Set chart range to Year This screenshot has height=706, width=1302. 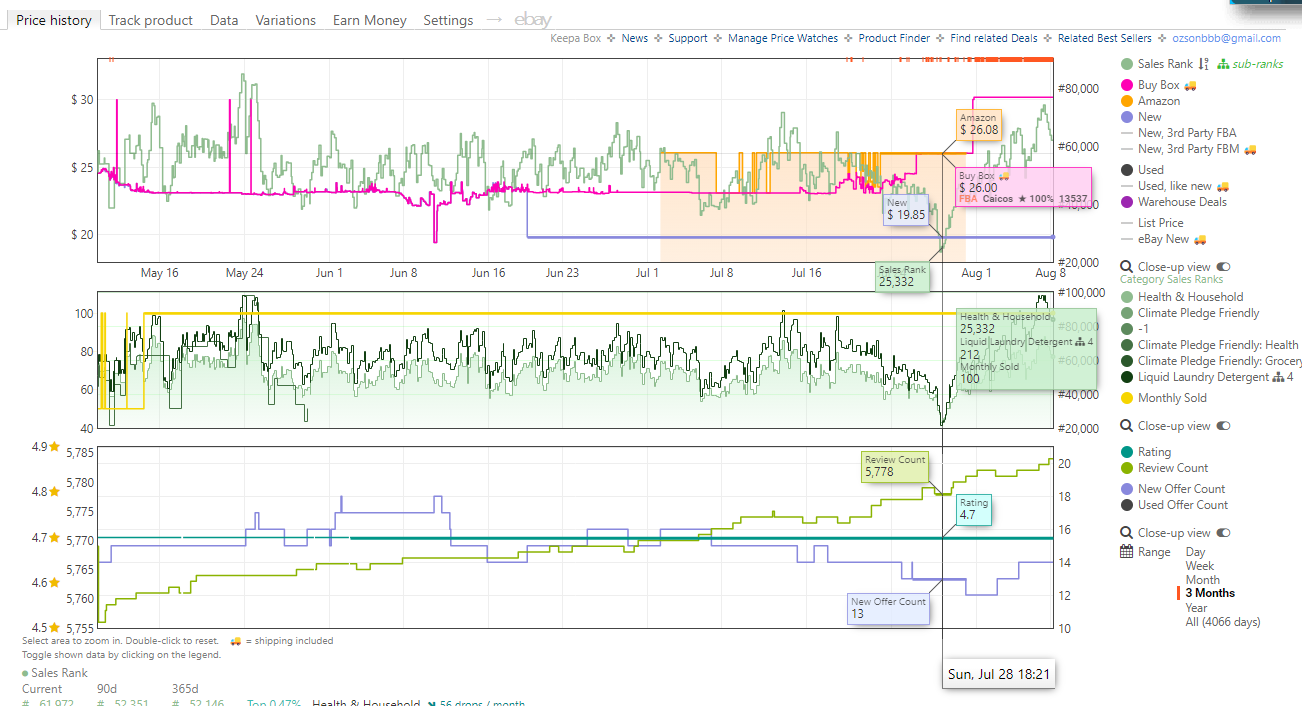(x=1196, y=607)
